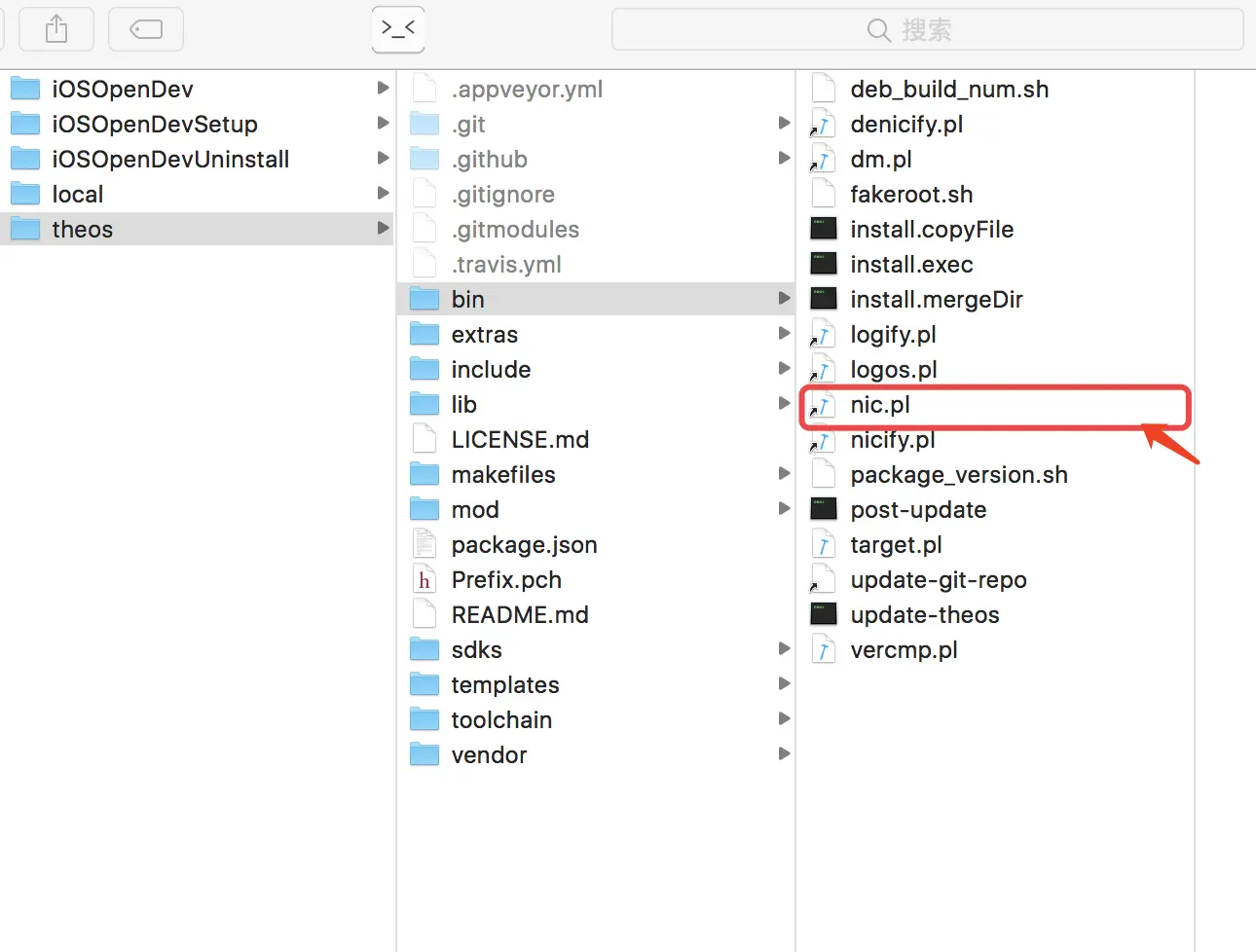The width and height of the screenshot is (1256, 952).
Task: Expand the iOSOpenDev folder arrow
Action: coord(383,88)
